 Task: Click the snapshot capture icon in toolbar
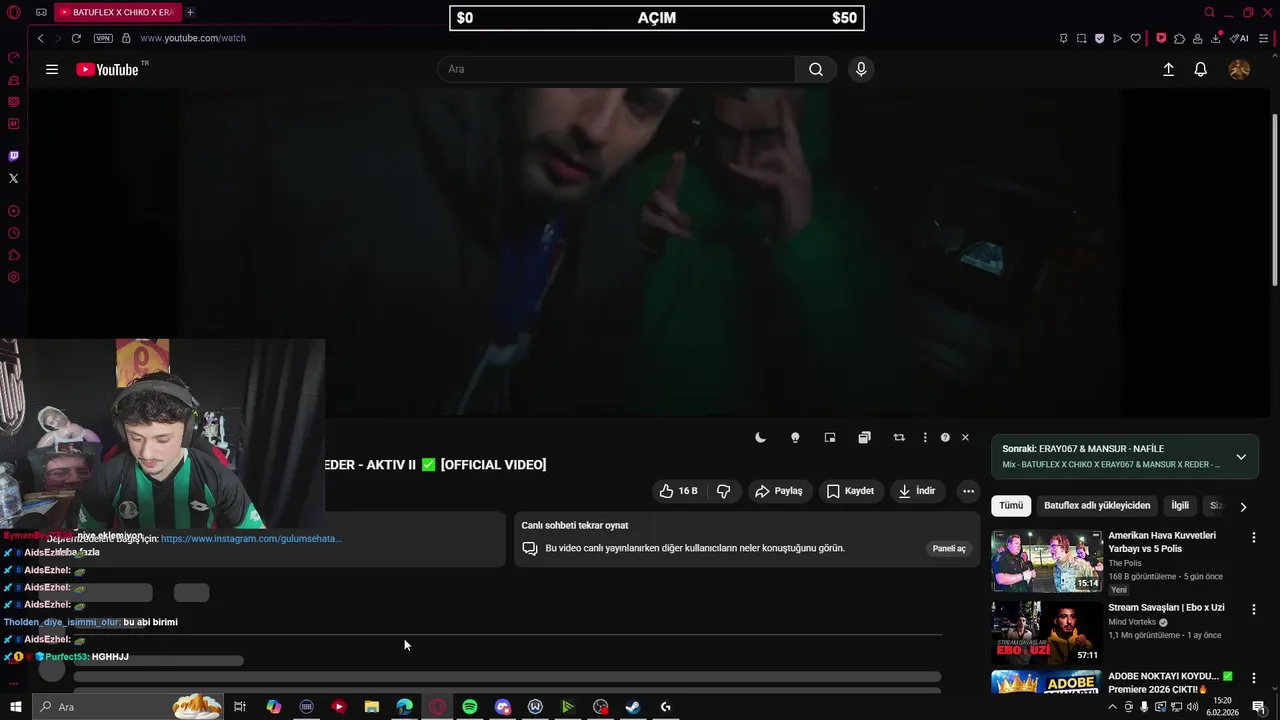click(x=1081, y=38)
